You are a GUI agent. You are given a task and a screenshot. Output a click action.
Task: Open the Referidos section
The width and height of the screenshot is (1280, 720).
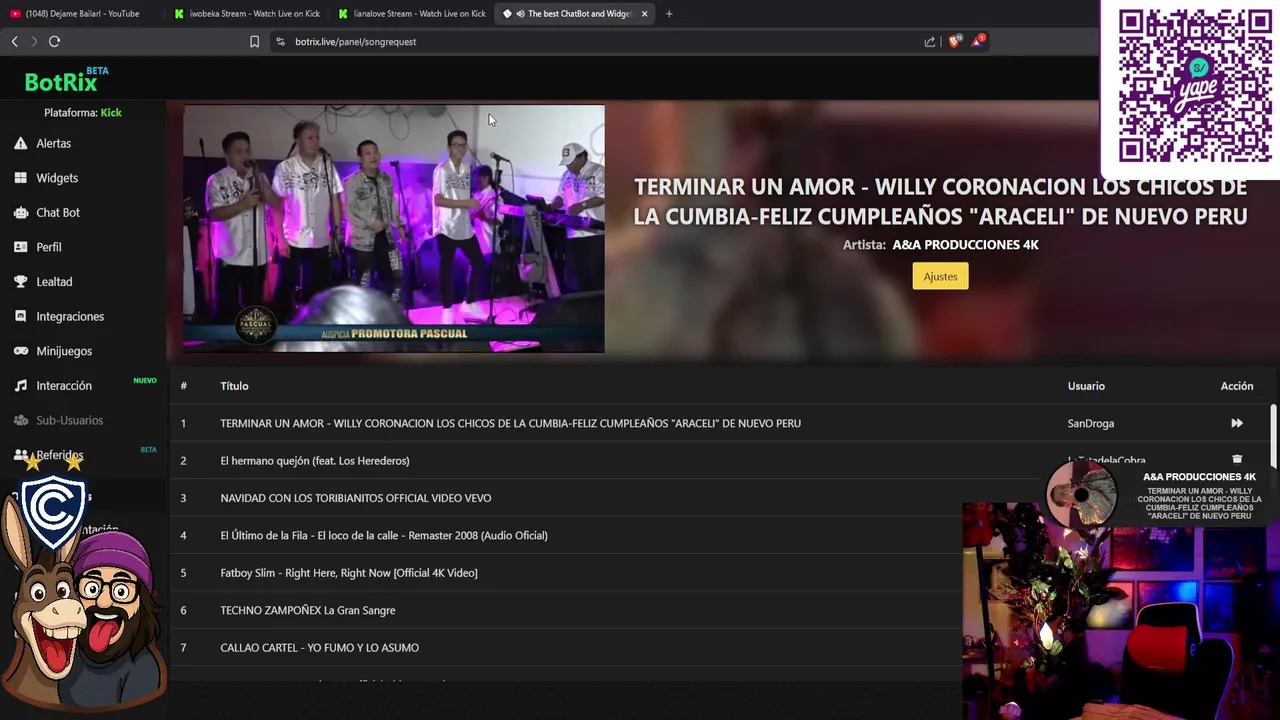click(59, 455)
